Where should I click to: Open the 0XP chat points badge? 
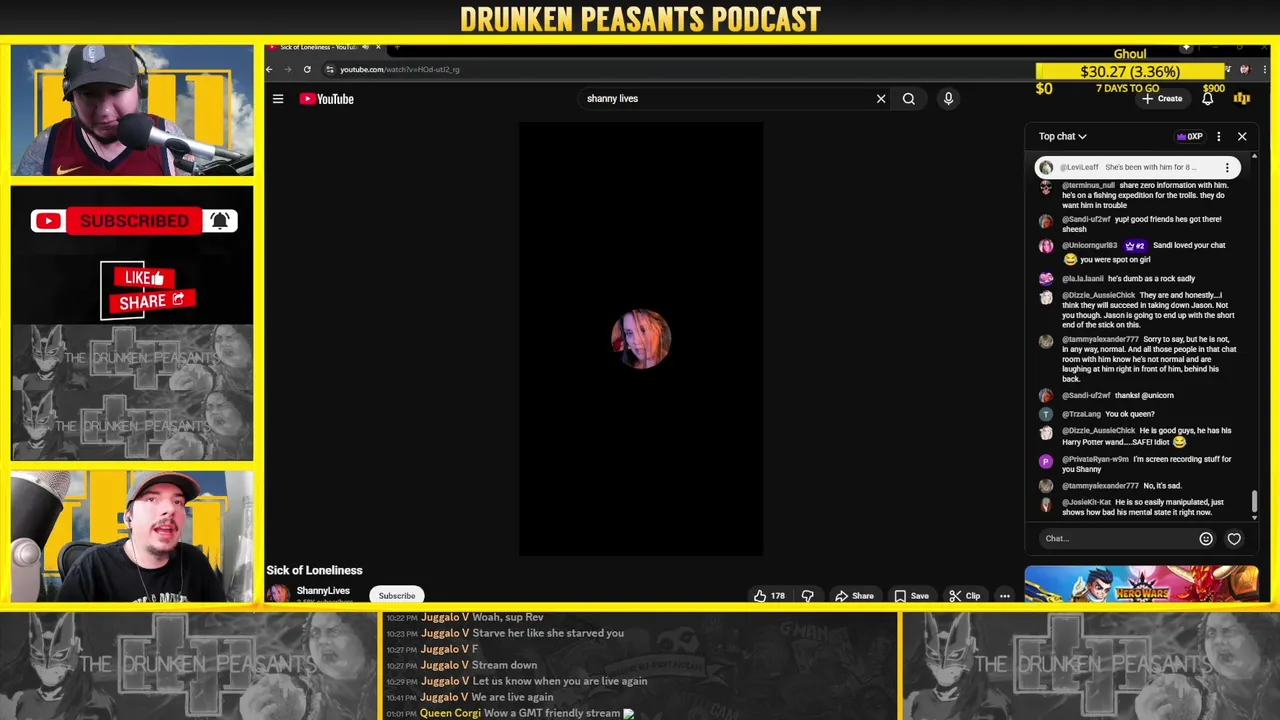coord(1190,136)
